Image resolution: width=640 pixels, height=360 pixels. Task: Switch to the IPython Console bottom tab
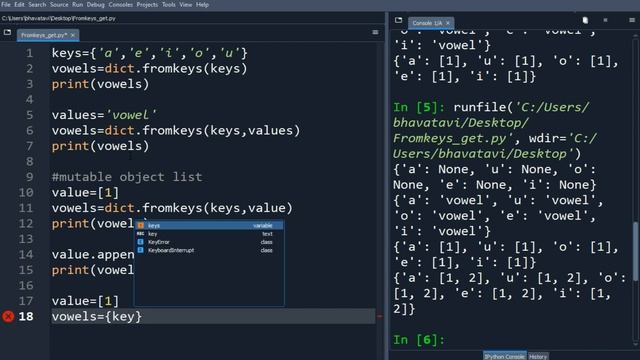point(504,356)
